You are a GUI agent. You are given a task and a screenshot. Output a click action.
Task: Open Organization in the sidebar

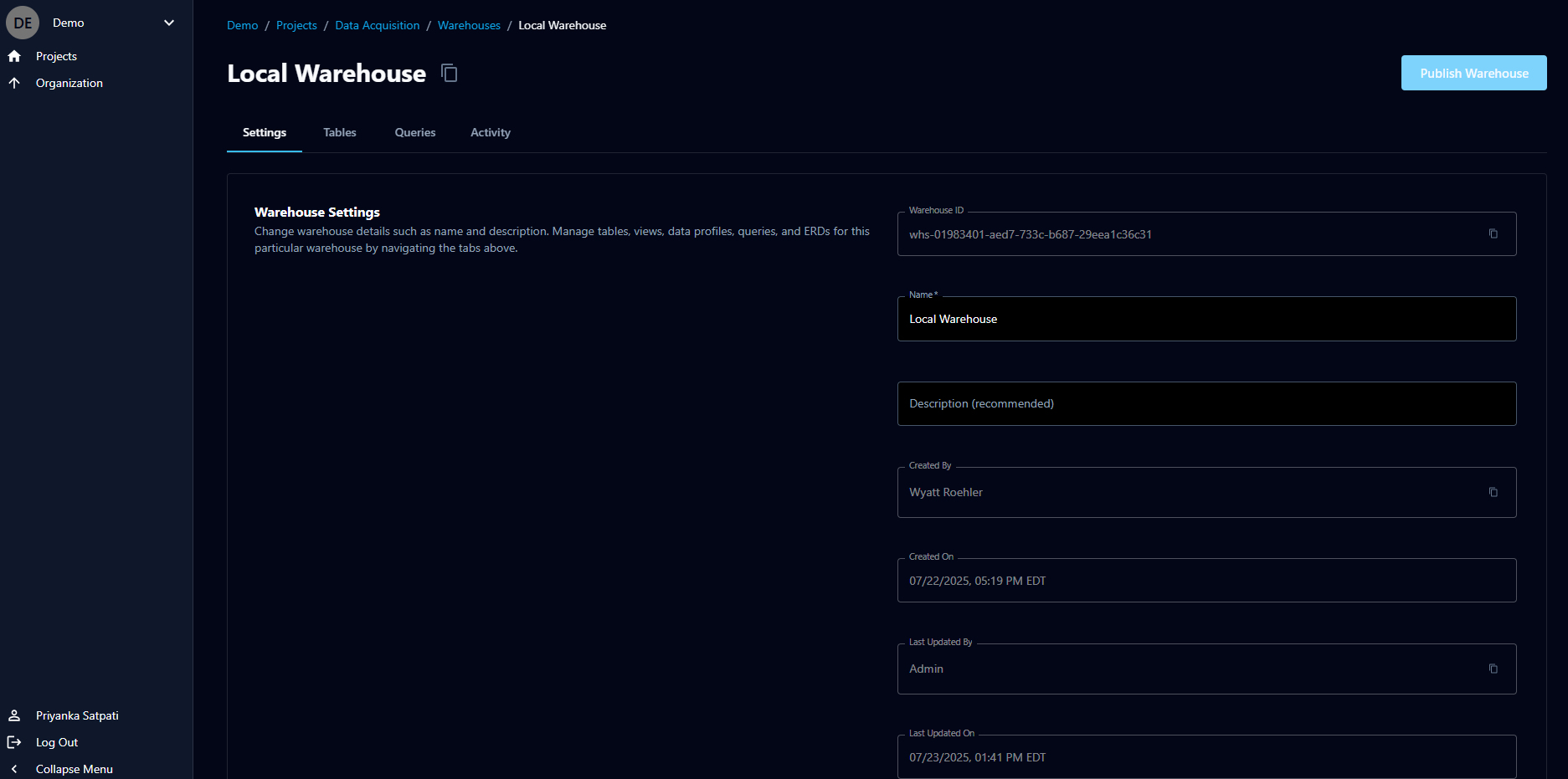coord(69,83)
